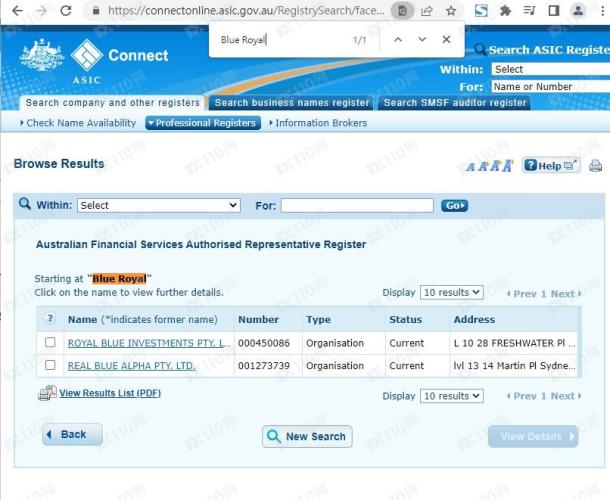The image size is (610, 500).
Task: Go to previous find result arrow
Action: tap(398, 39)
